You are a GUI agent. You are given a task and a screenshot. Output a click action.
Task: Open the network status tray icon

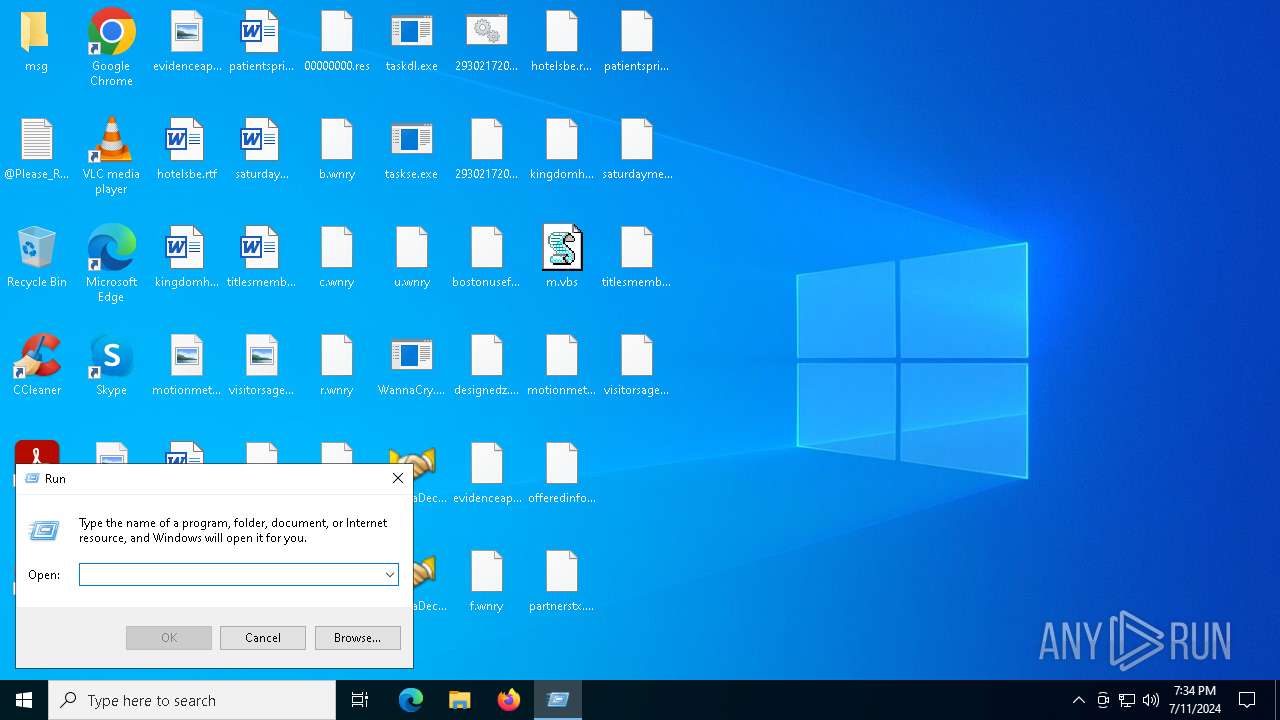tap(1127, 700)
